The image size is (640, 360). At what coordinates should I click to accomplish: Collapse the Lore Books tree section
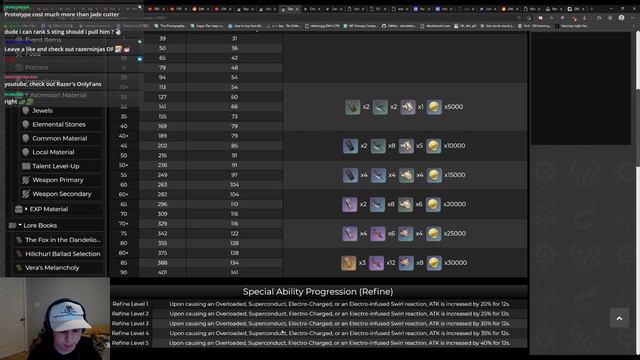coord(20,225)
